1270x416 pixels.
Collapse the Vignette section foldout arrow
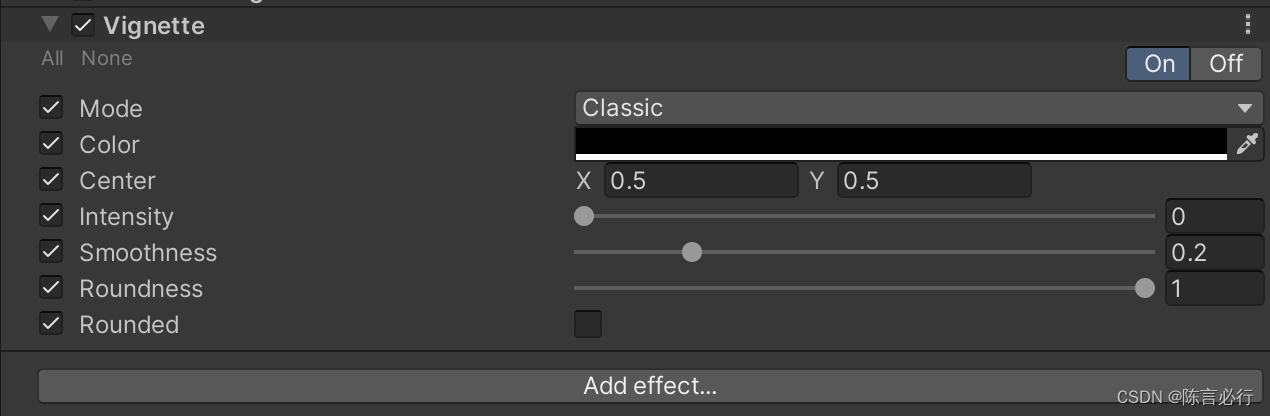pos(50,25)
